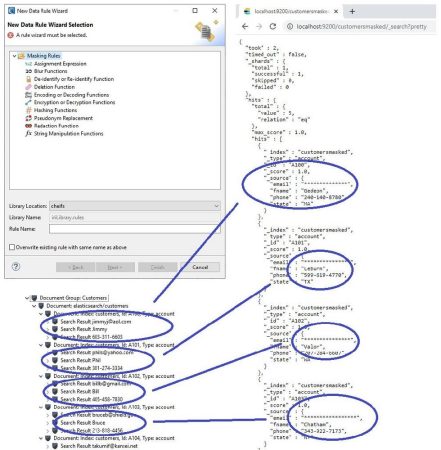The height and width of the screenshot is (450, 441).
Task: Reload the browser page
Action: coord(273,26)
